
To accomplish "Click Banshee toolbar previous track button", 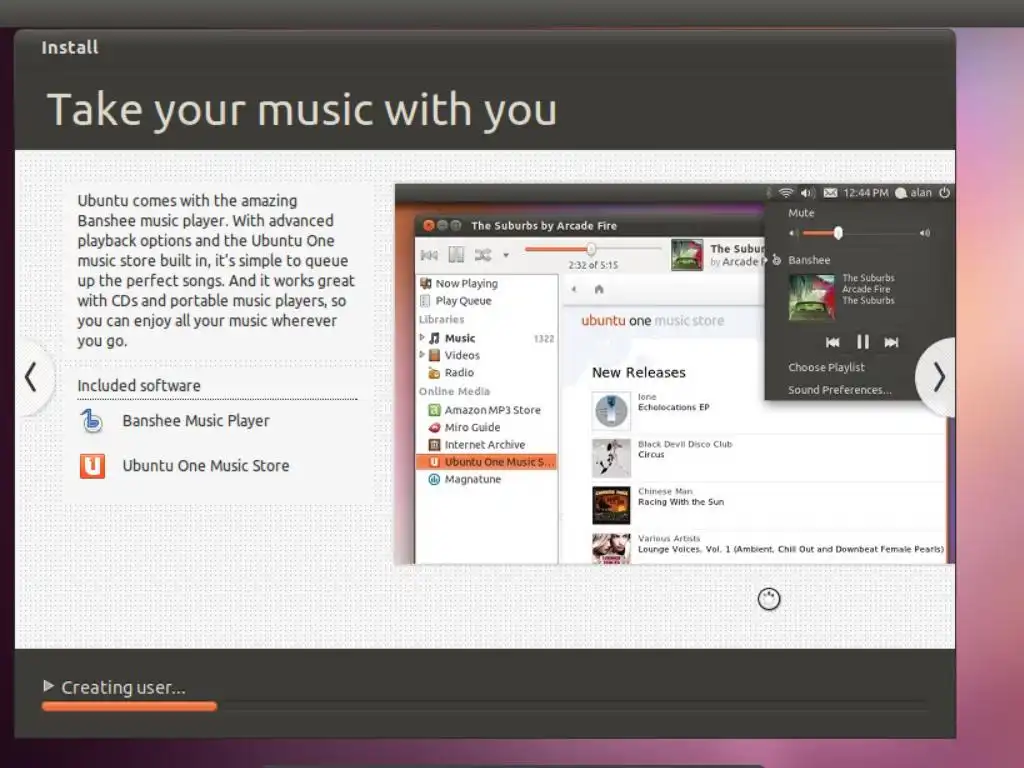I will (429, 255).
